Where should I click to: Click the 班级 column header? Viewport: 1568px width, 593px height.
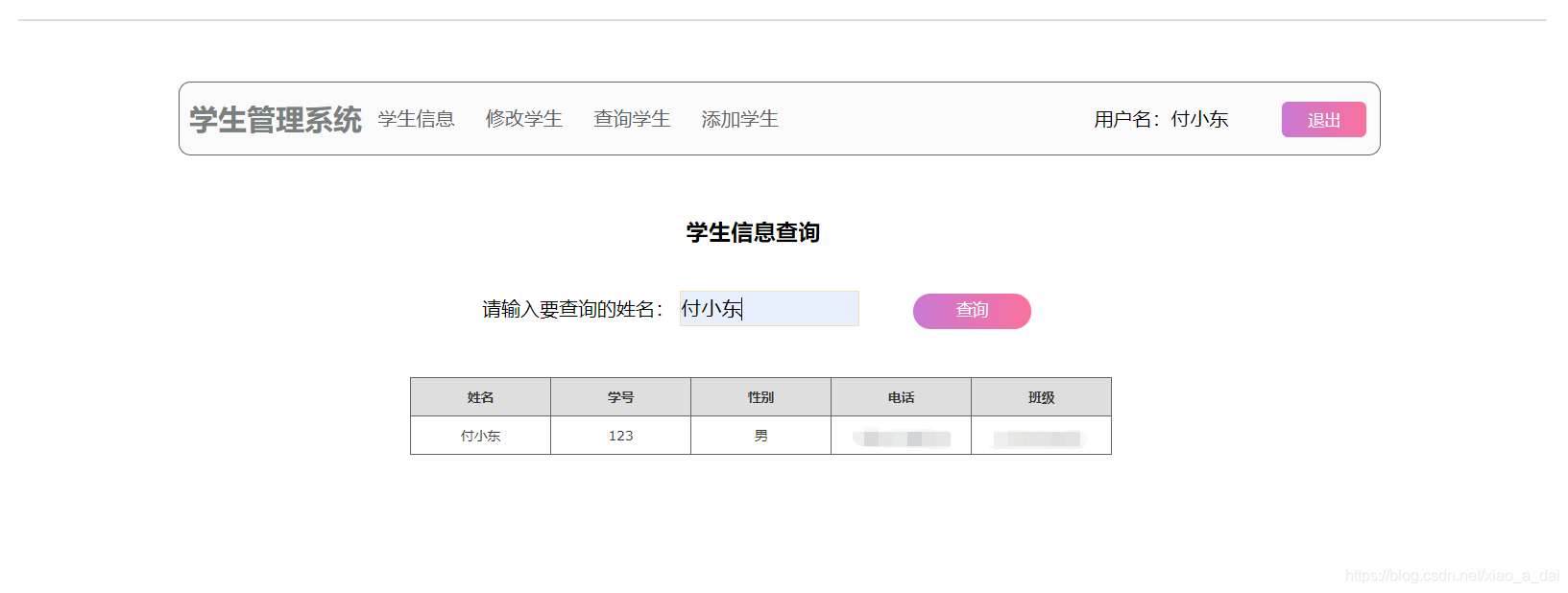(x=1041, y=397)
